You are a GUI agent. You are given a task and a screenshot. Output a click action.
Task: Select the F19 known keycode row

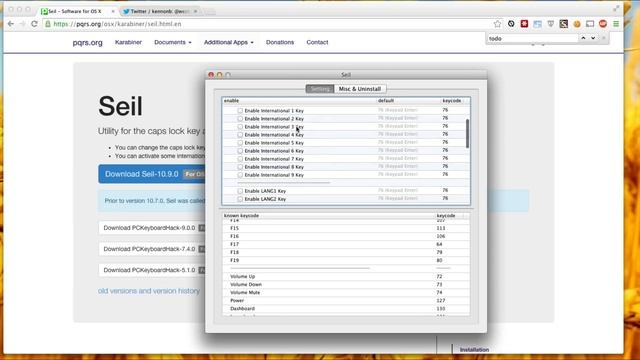point(346,260)
